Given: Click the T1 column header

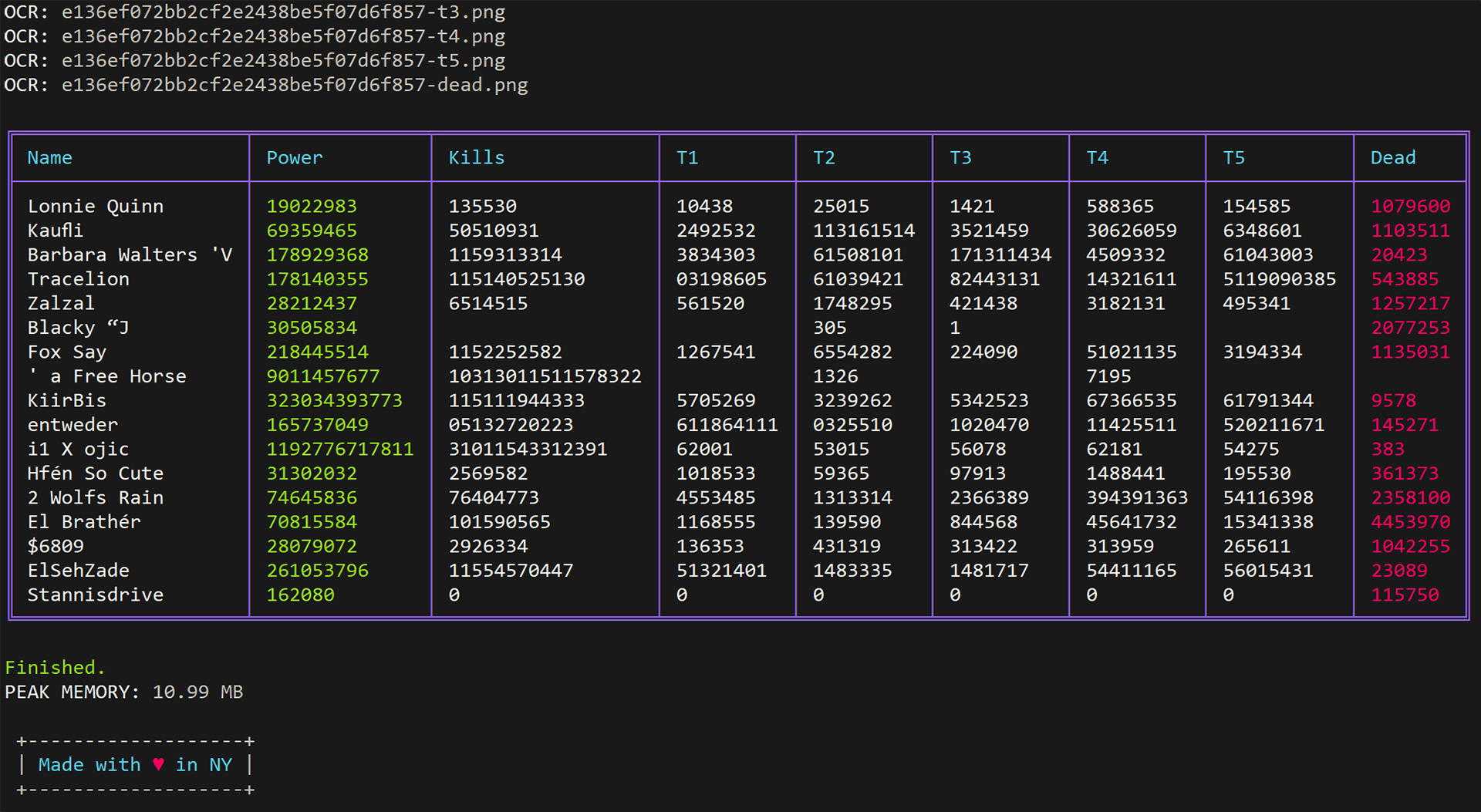Looking at the screenshot, I should 687,157.
